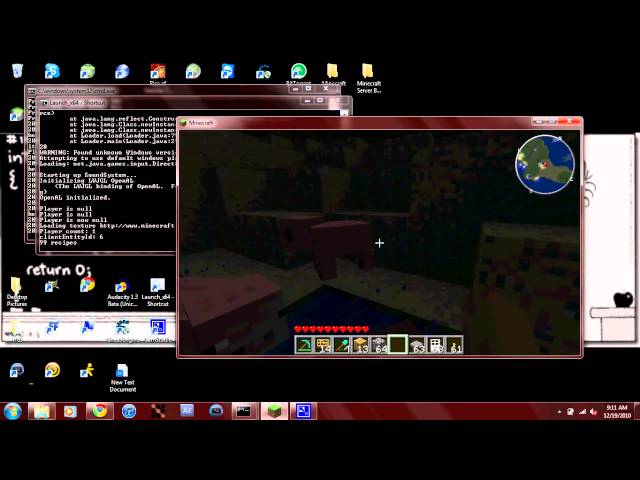640x480 pixels.
Task: Open Windows Media Player from the taskbar
Action: pyautogui.click(x=70, y=411)
